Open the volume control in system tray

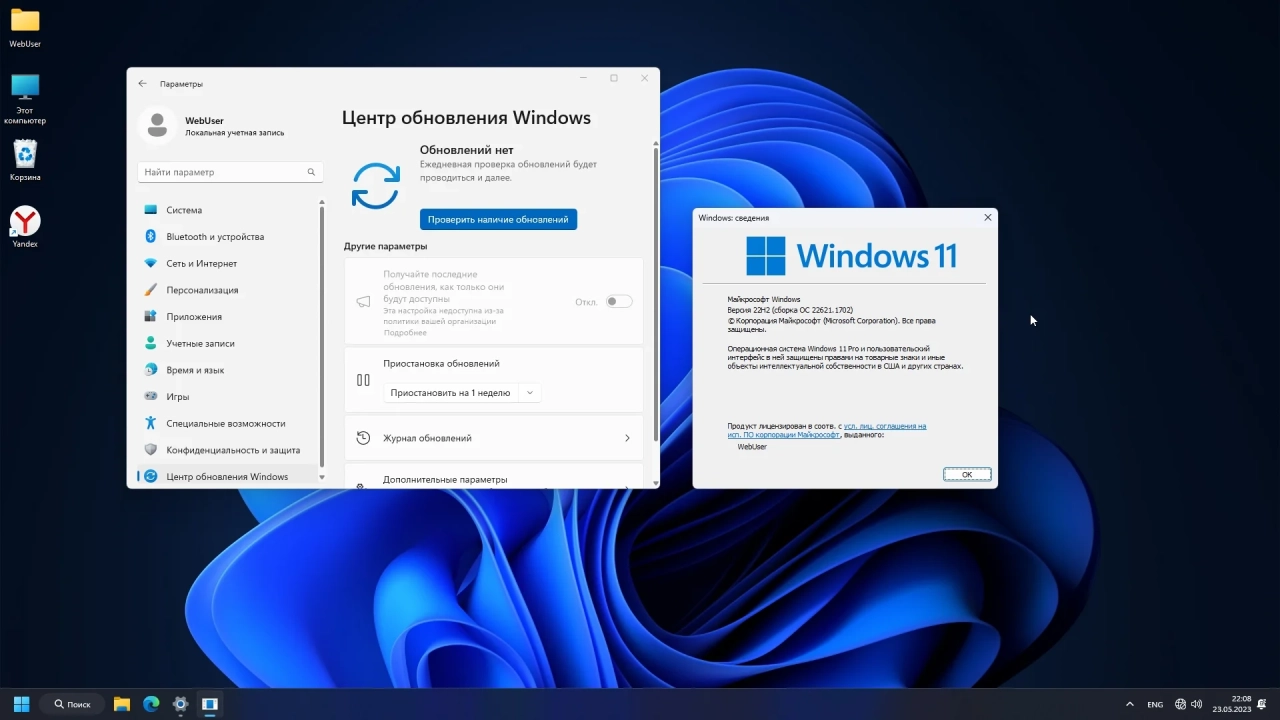1197,704
